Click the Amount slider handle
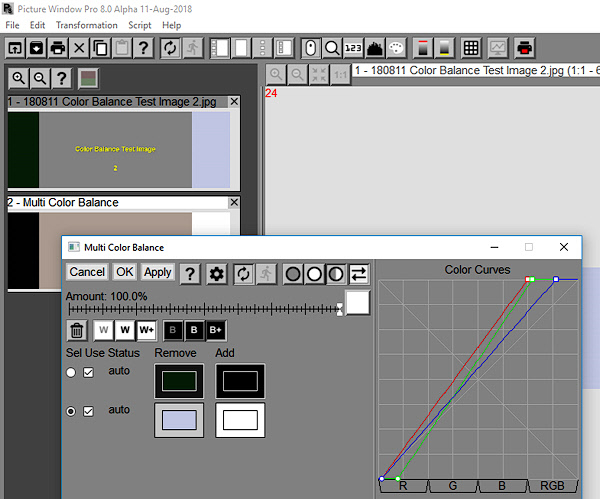Viewport: 600px width, 499px height. coord(340,309)
